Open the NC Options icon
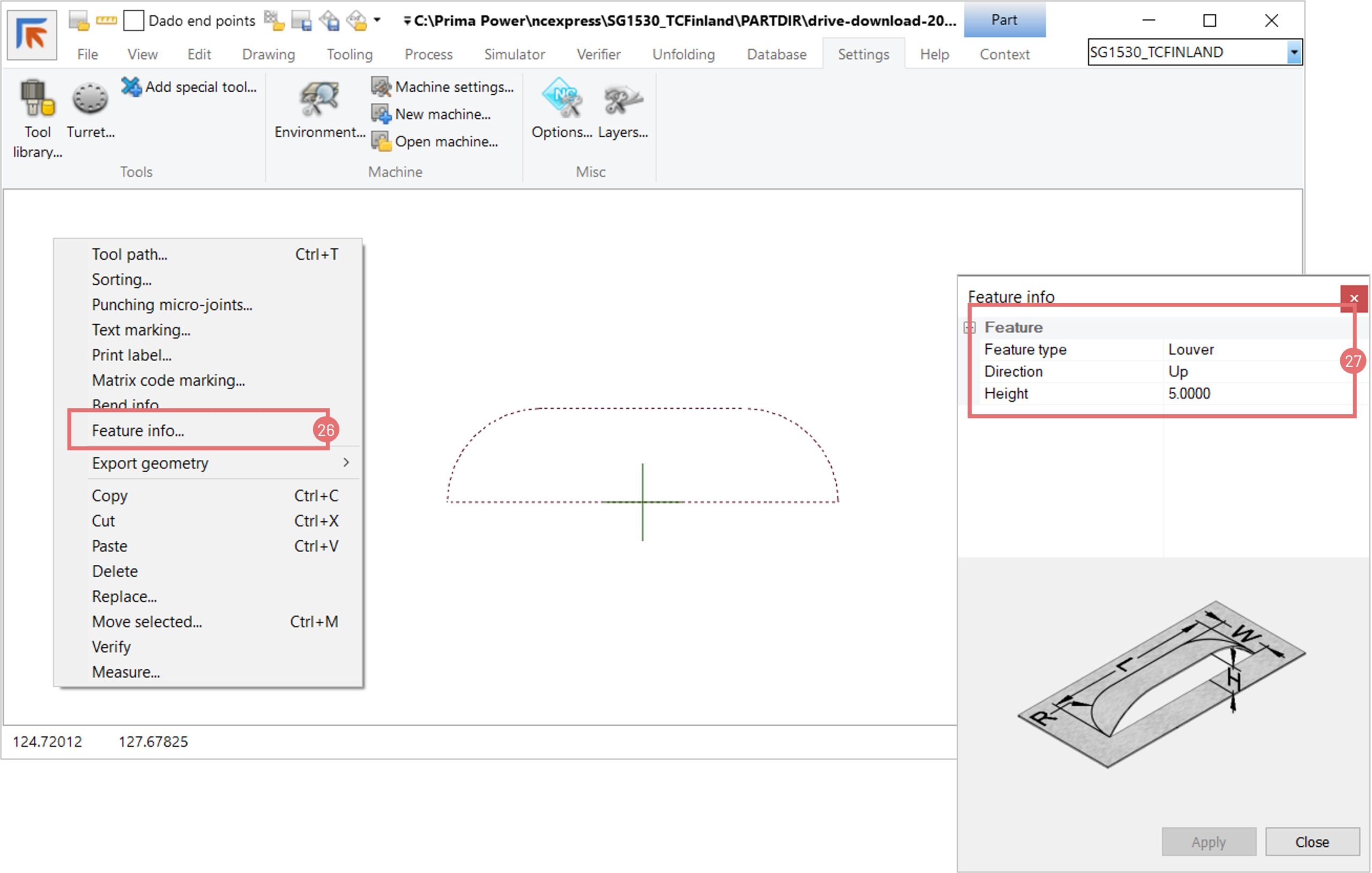1372x873 pixels. (x=562, y=98)
